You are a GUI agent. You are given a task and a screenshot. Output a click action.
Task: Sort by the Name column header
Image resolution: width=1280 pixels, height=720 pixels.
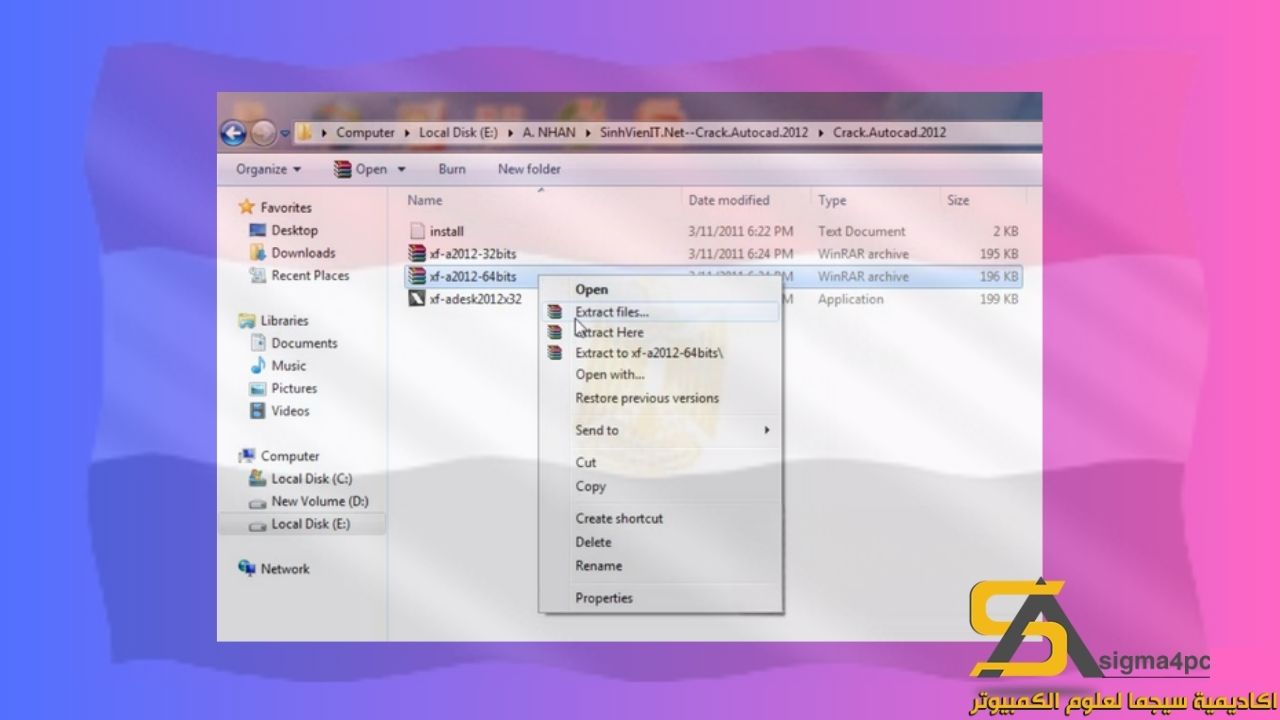(x=425, y=200)
